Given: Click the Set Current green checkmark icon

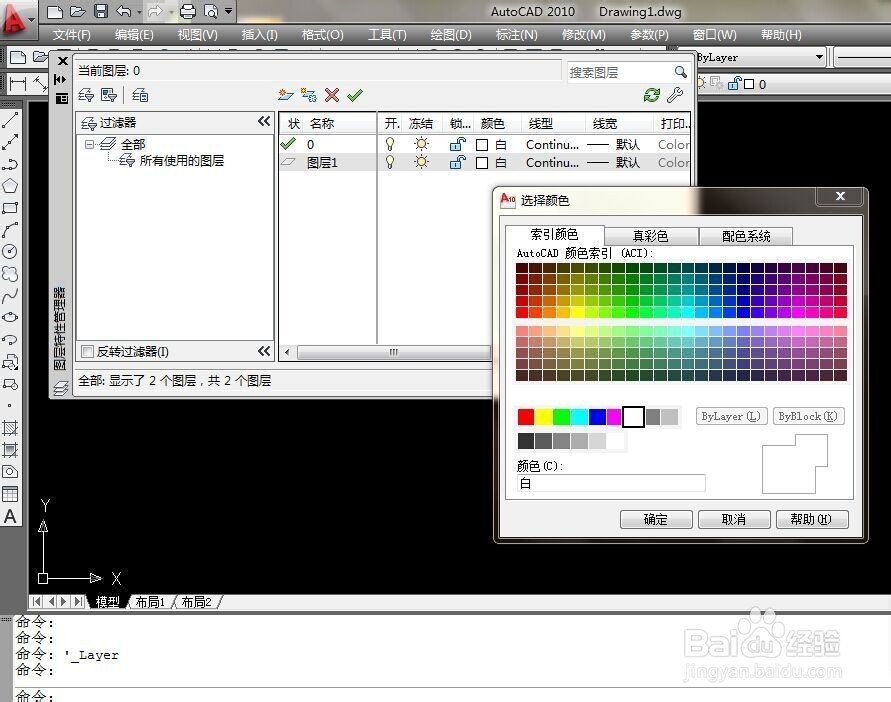Looking at the screenshot, I should pyautogui.click(x=355, y=95).
